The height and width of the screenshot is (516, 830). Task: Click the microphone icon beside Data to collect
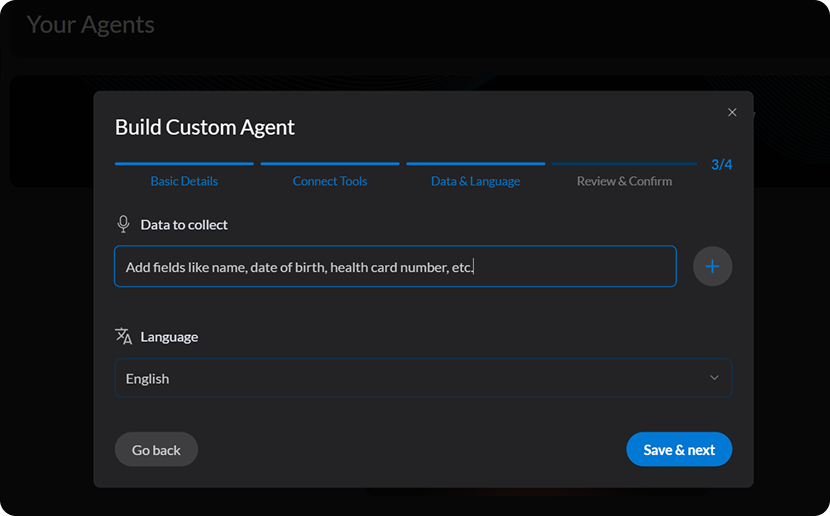[124, 224]
